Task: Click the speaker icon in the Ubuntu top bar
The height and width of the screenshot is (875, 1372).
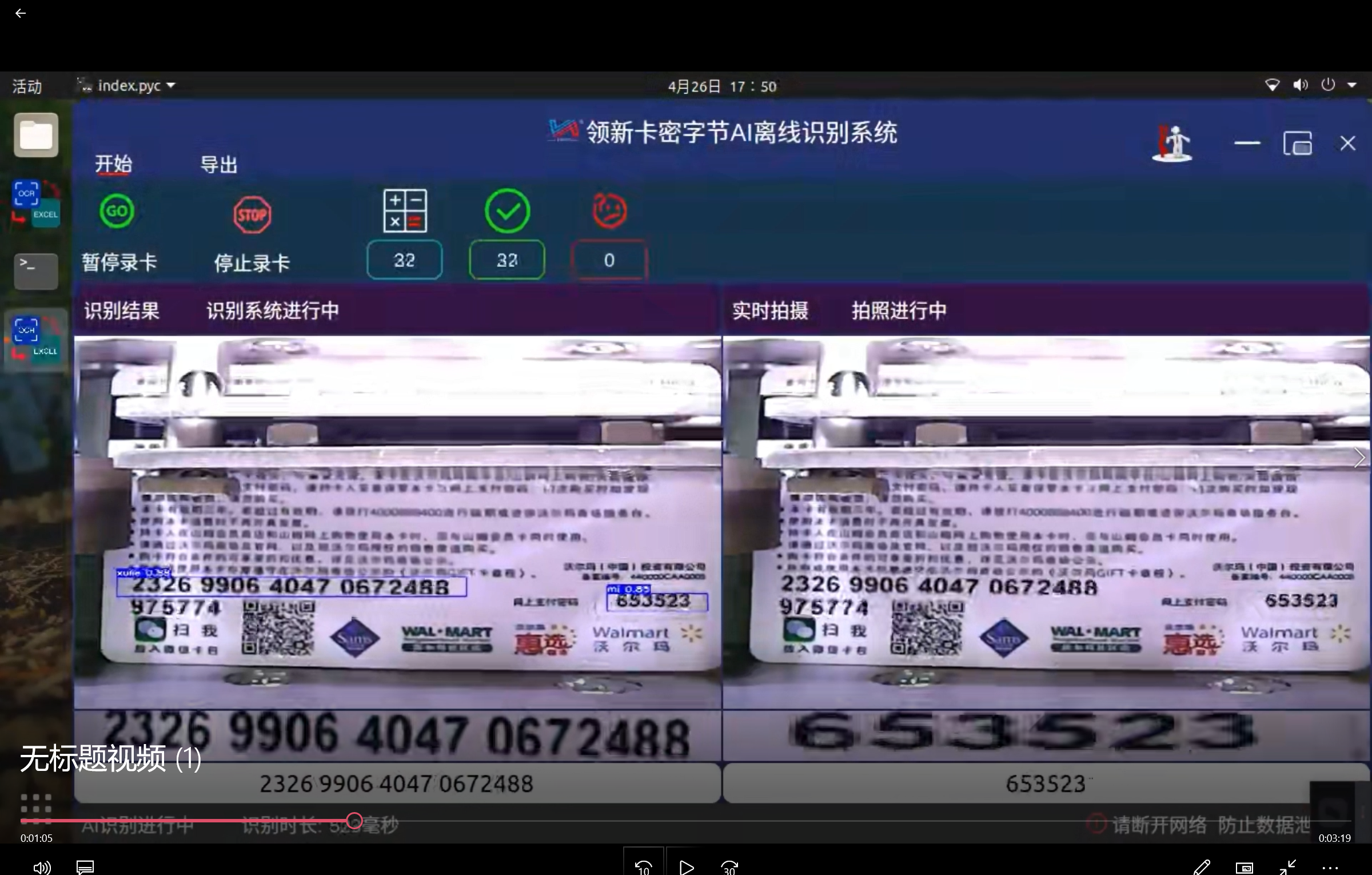Action: point(1301,85)
